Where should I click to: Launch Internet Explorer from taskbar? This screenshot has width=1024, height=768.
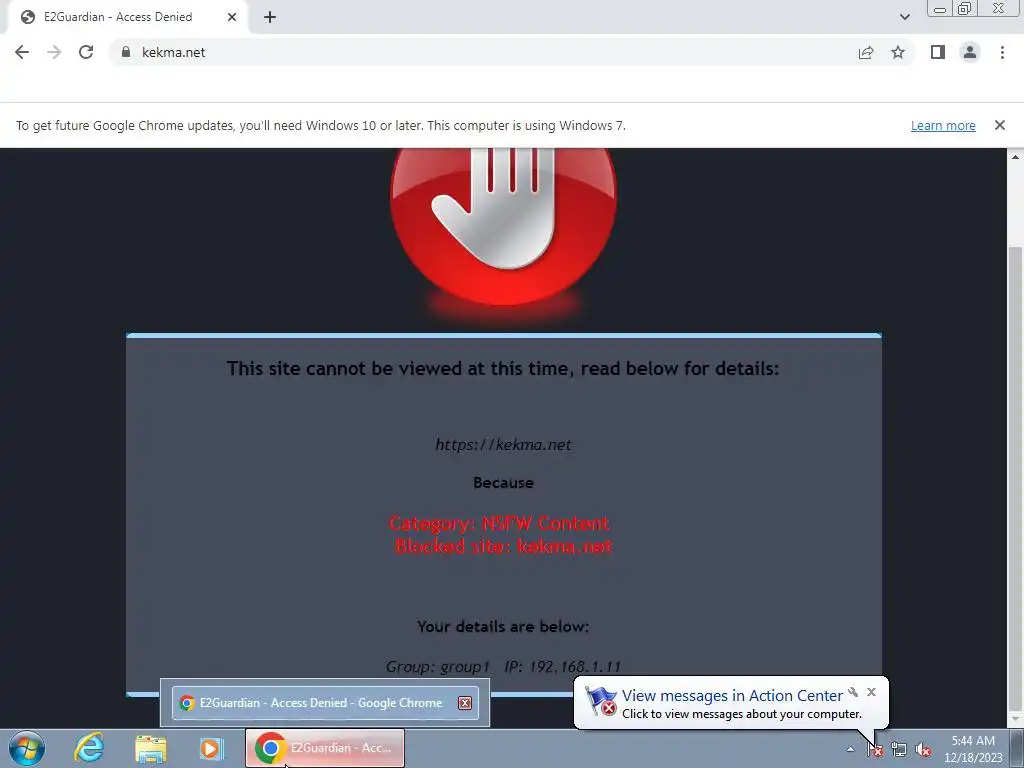pyautogui.click(x=89, y=748)
